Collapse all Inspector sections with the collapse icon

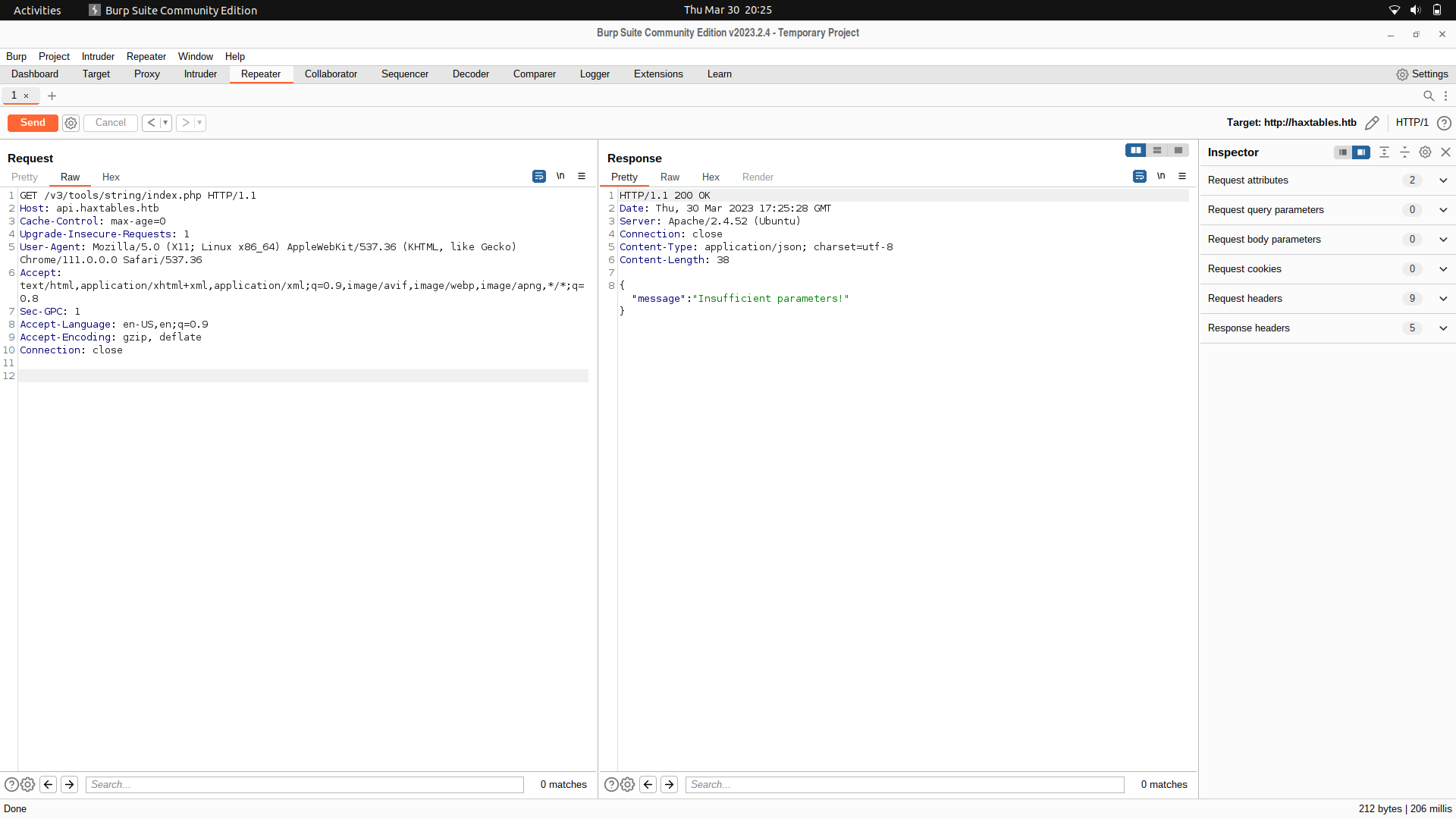pos(1404,152)
